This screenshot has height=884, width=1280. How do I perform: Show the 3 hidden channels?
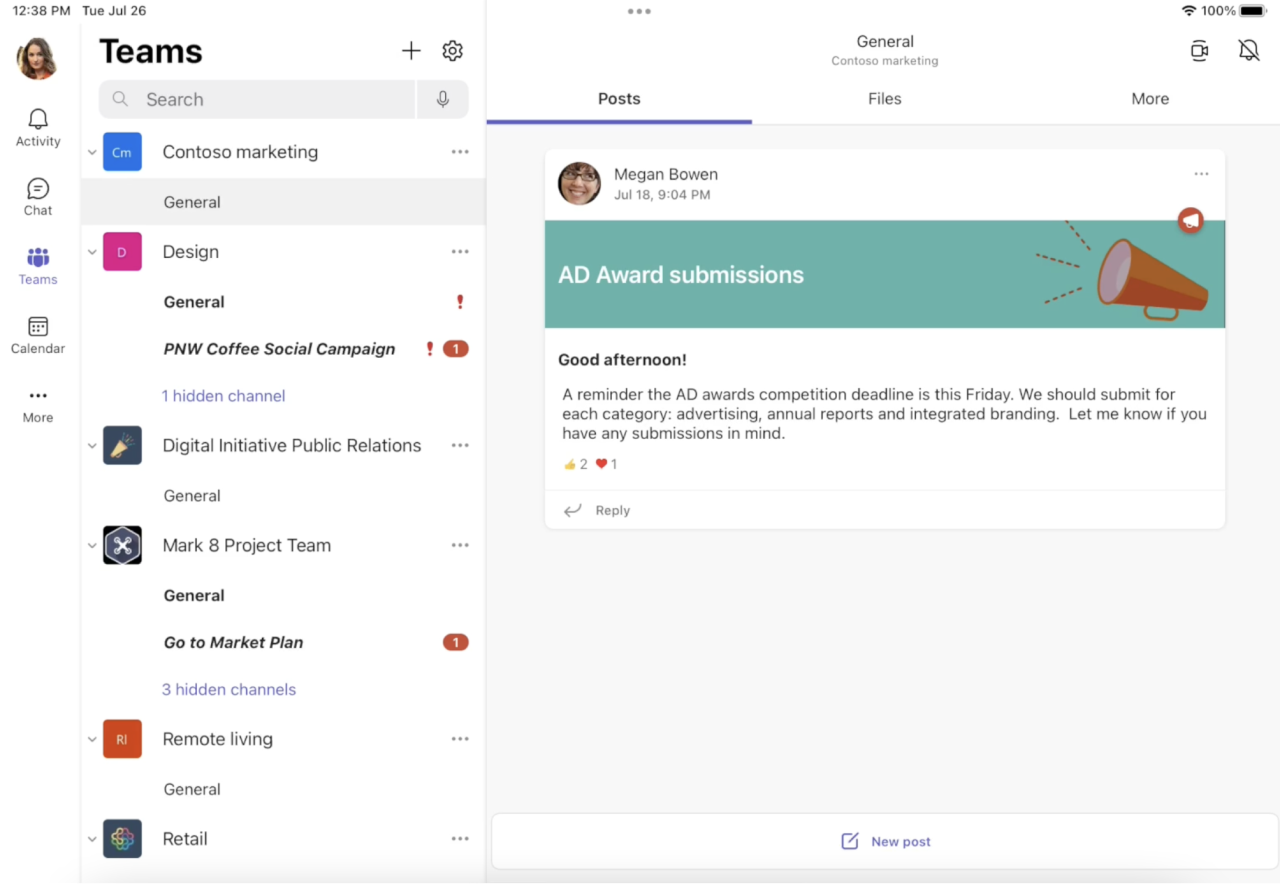coord(229,689)
